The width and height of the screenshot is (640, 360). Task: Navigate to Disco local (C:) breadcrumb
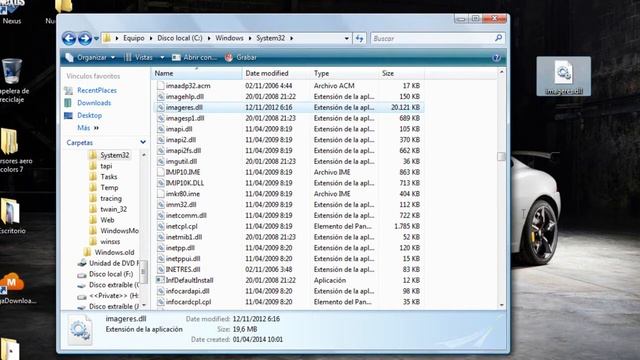(180, 38)
